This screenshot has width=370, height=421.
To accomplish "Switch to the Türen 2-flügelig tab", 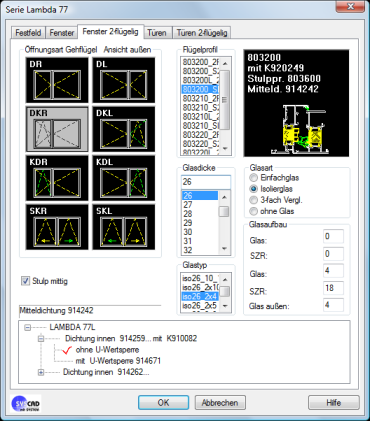I will pyautogui.click(x=202, y=33).
